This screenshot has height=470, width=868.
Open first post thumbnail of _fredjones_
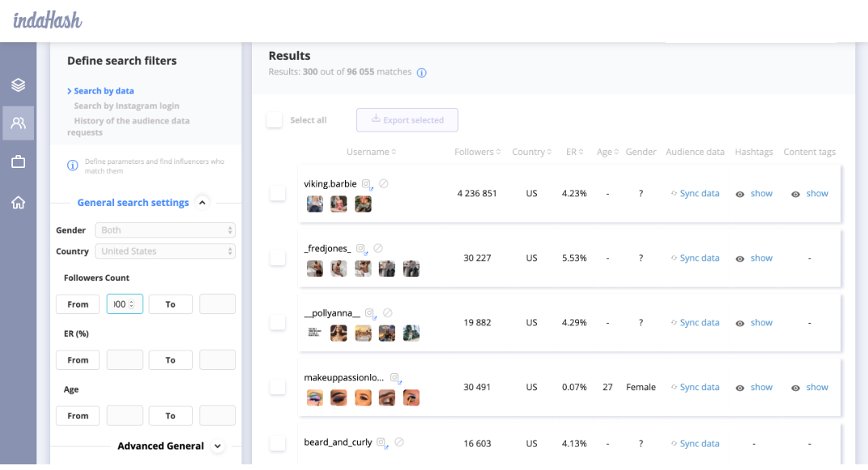(315, 268)
